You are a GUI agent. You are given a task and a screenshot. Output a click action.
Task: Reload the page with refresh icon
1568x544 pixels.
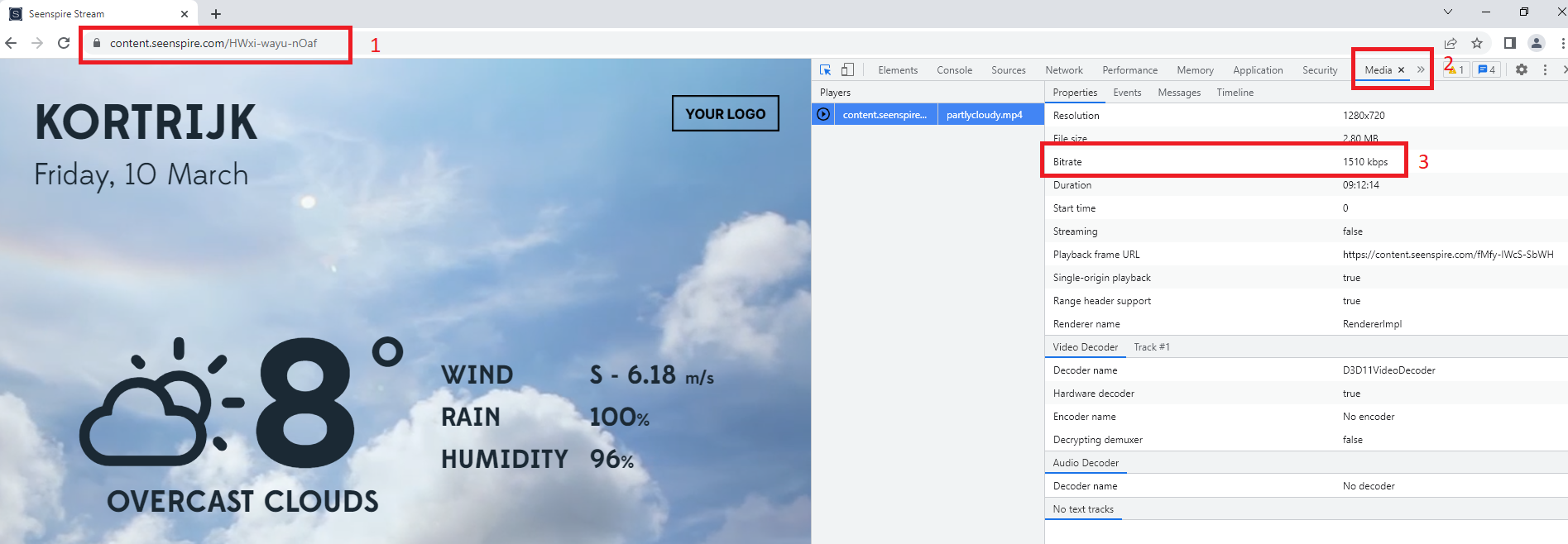click(x=64, y=43)
